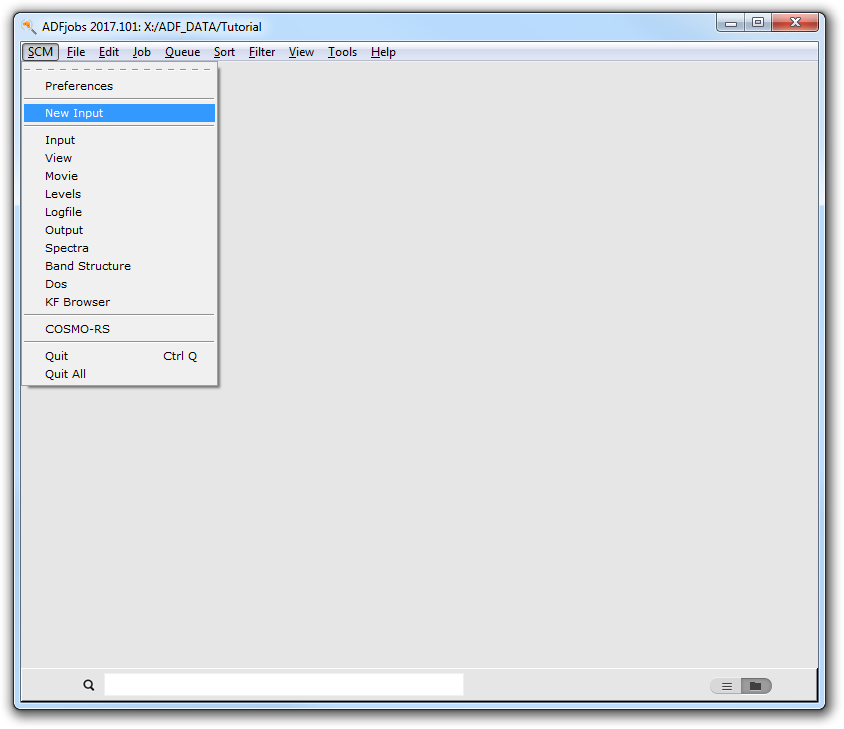Click the ADFjobs title bar app icon

point(29,26)
